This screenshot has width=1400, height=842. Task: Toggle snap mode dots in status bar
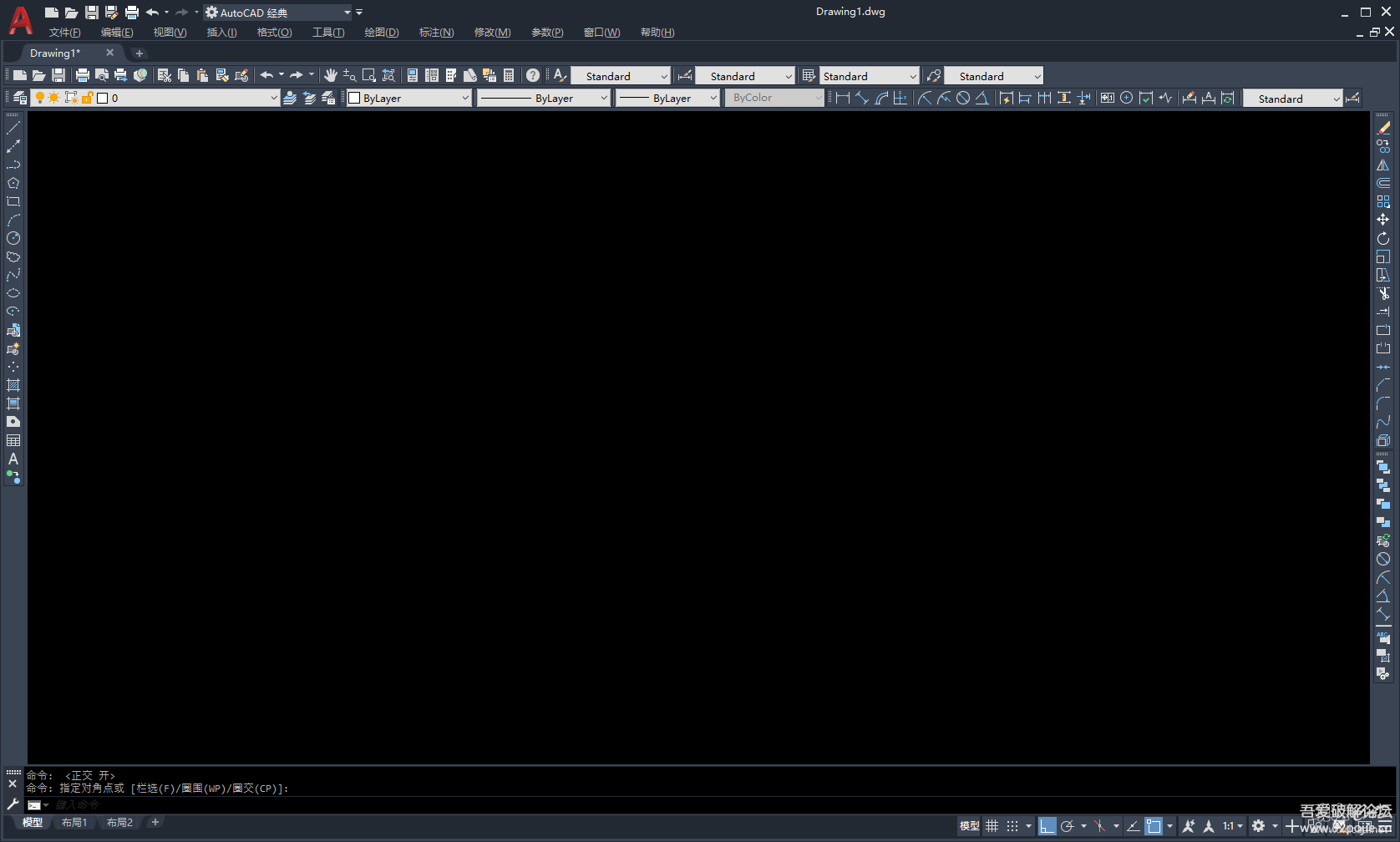tap(1012, 826)
